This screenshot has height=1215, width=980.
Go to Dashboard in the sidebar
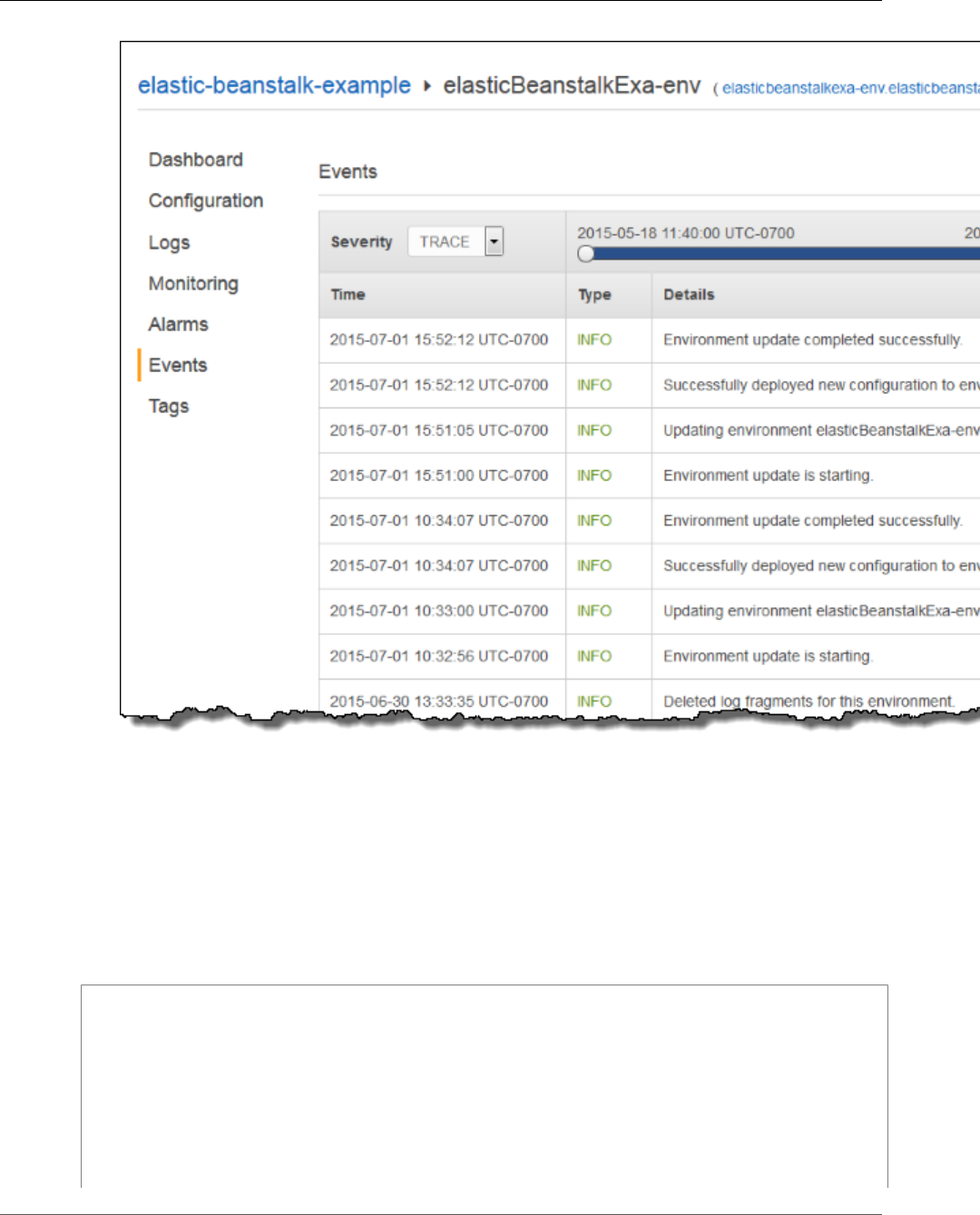tap(196, 160)
